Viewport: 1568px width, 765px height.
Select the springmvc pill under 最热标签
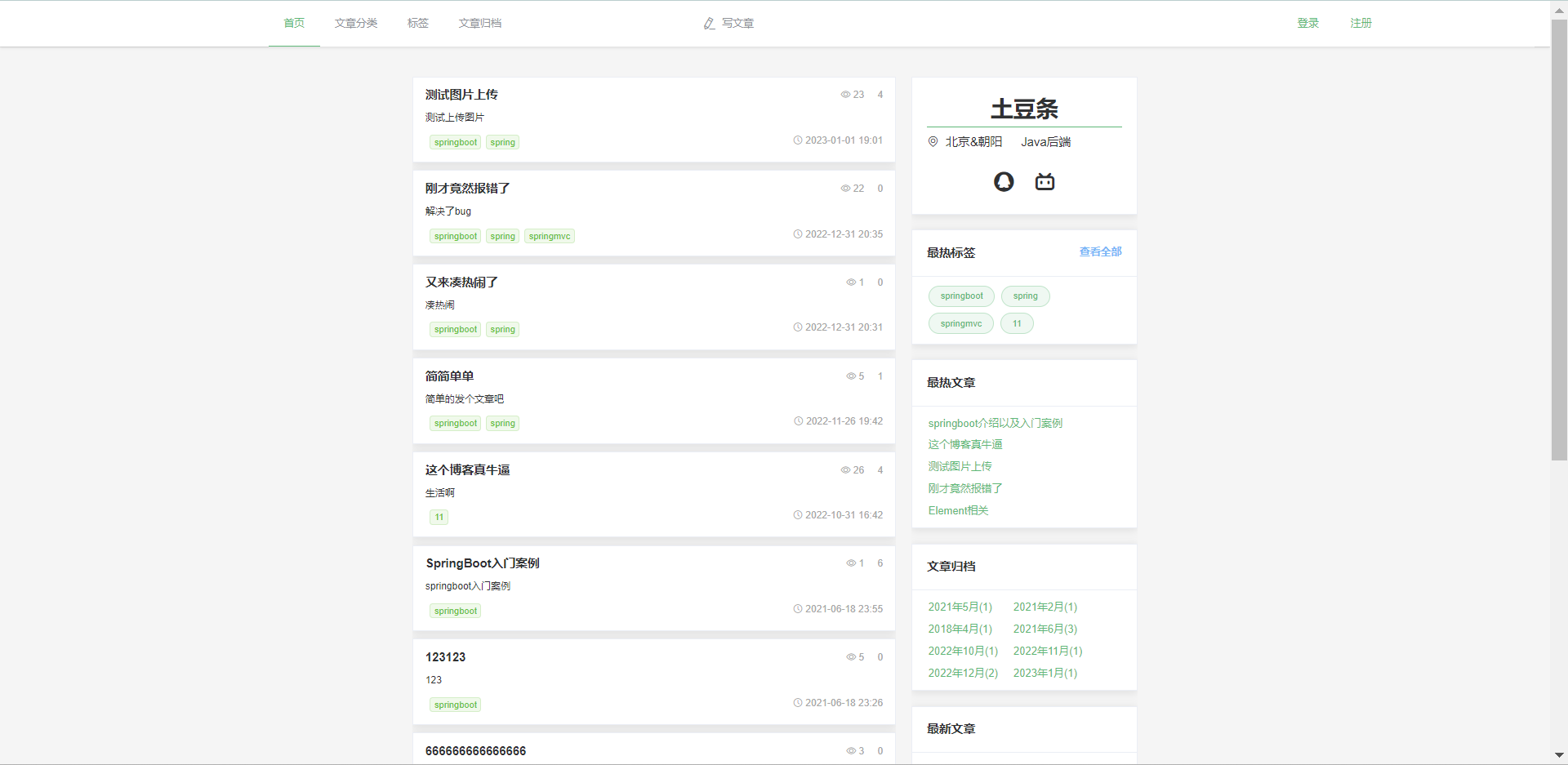[961, 324]
